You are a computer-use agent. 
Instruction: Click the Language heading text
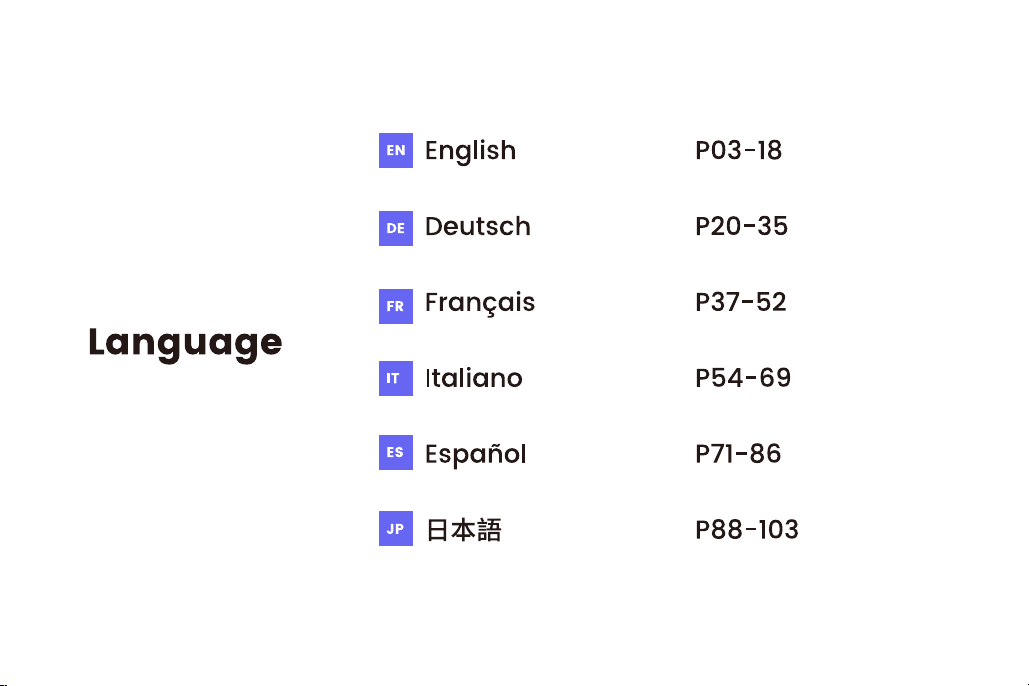(185, 343)
